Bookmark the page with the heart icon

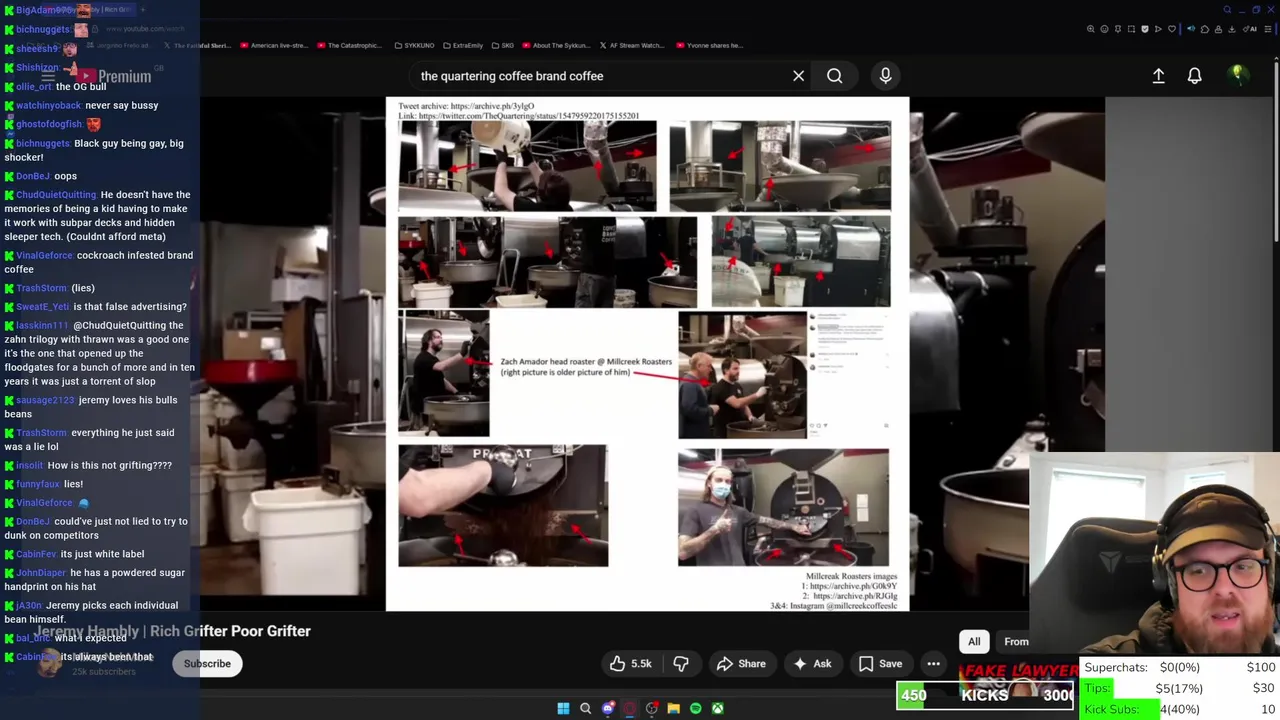(1172, 29)
